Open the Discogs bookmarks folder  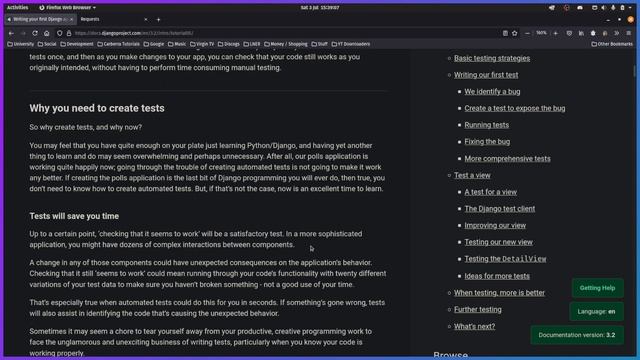229,44
